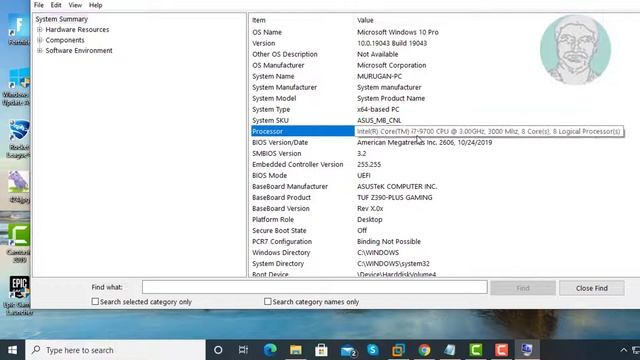Open Task View on taskbar
This screenshot has width=640, height=360.
click(243, 350)
